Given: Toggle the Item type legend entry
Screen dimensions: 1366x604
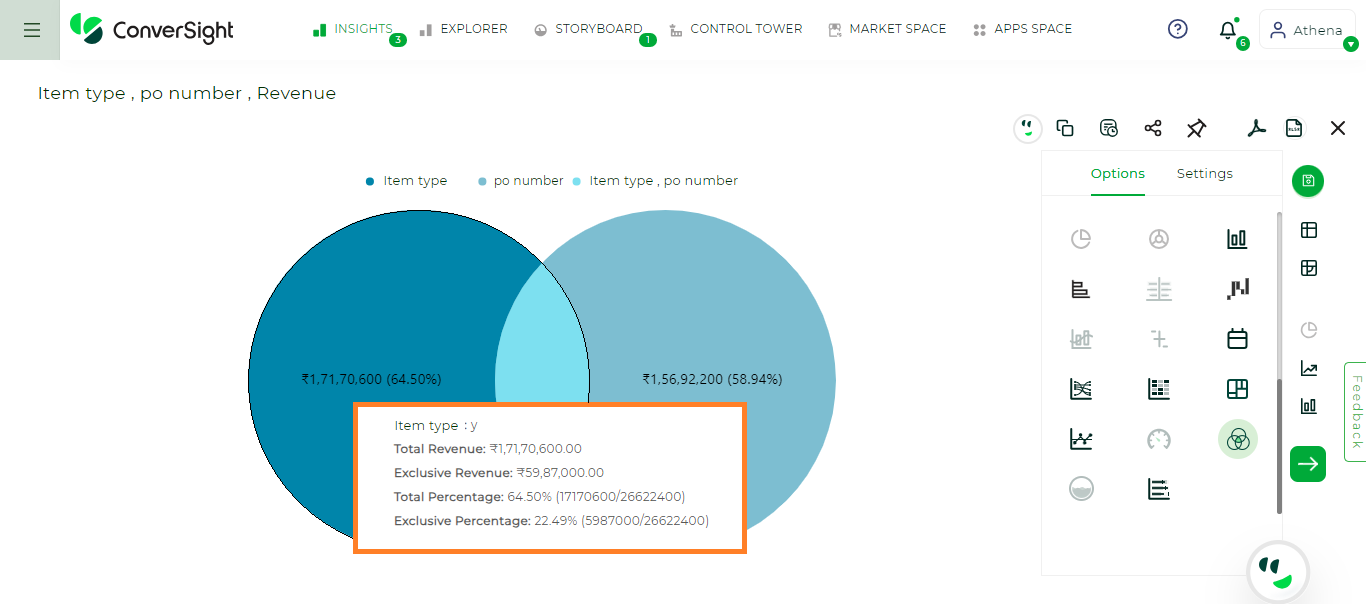Looking at the screenshot, I should pos(407,181).
